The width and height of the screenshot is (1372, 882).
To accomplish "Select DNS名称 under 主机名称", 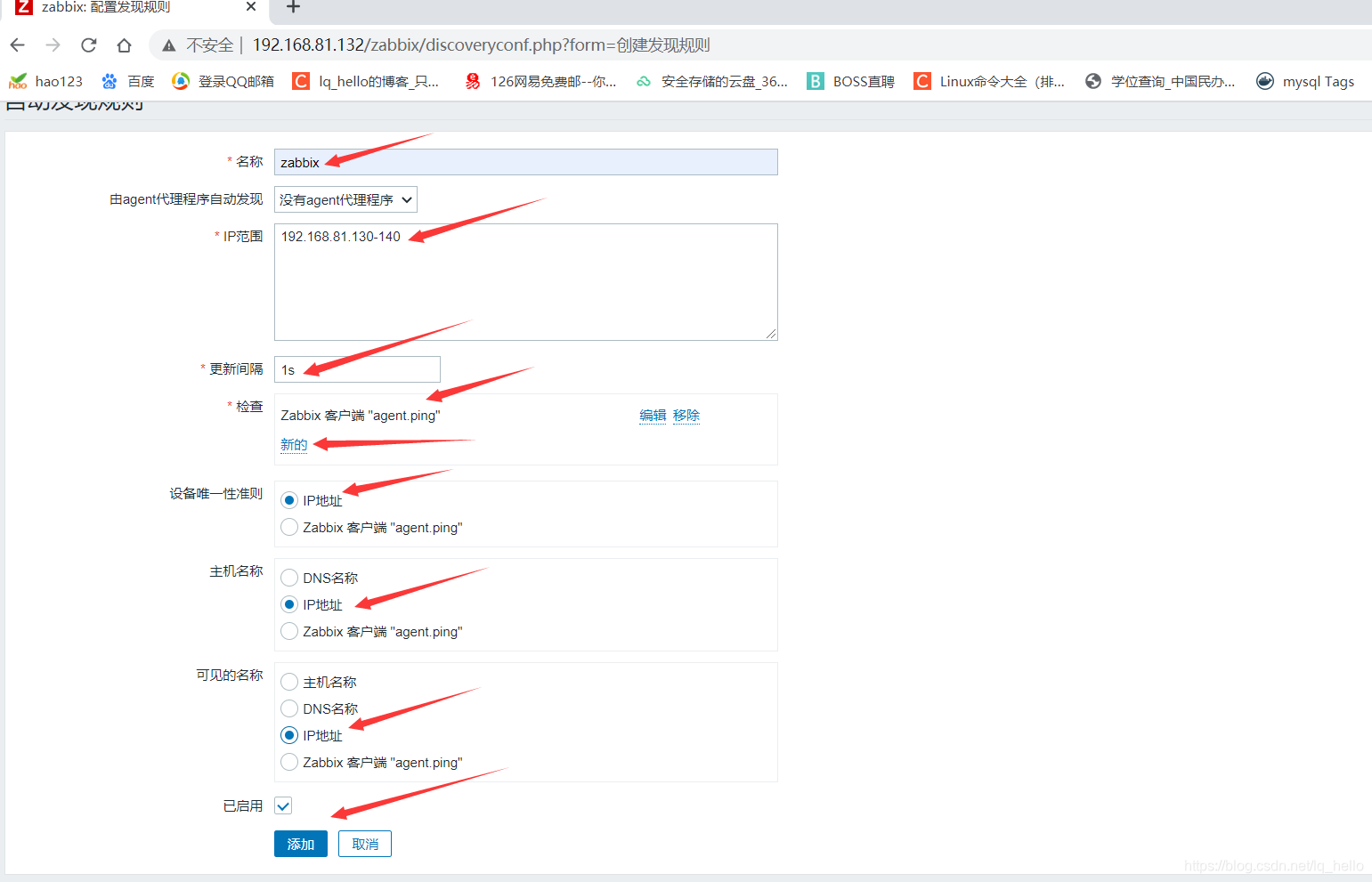I will (289, 578).
